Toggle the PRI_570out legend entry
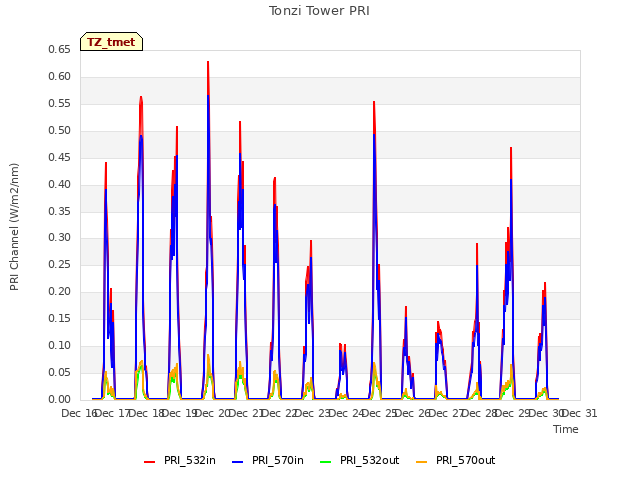The image size is (640, 480). tap(456, 460)
